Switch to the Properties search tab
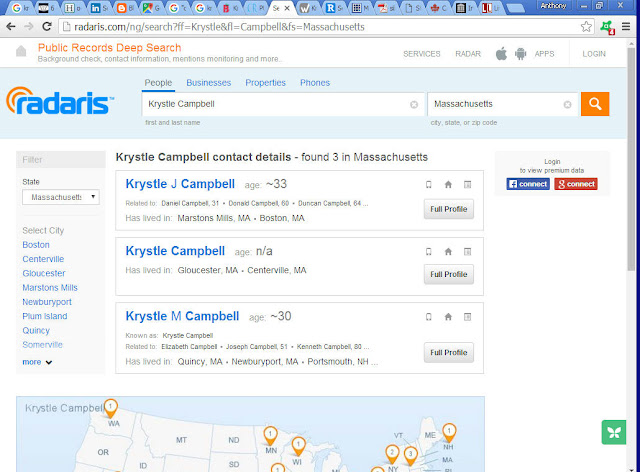Viewport: 640px width, 472px height. click(265, 83)
